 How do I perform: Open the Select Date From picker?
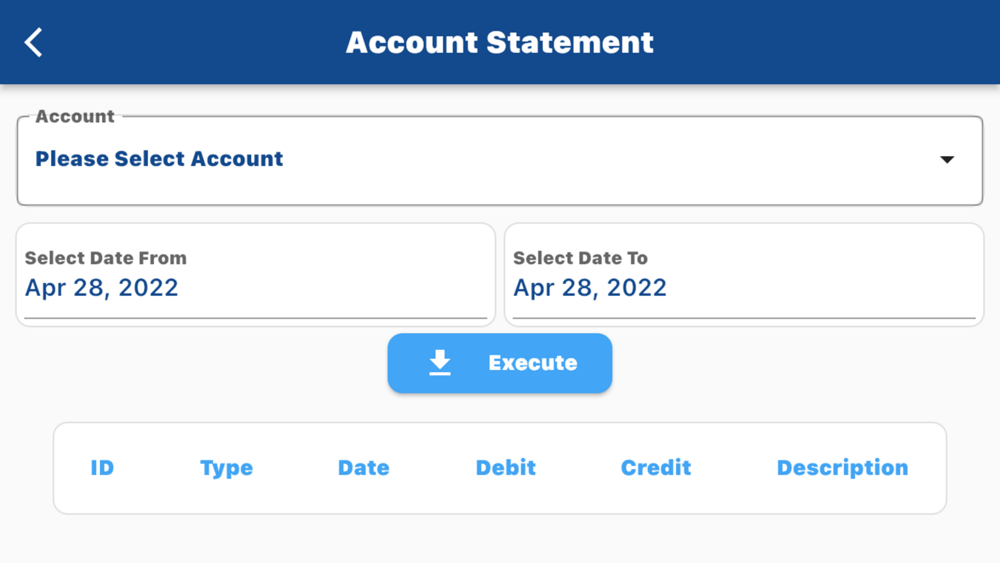(x=256, y=275)
